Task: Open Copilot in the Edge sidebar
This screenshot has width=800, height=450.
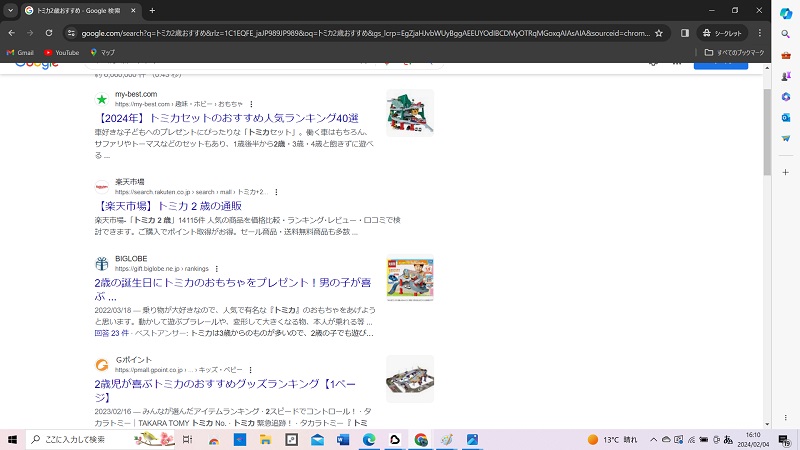Action: point(786,13)
